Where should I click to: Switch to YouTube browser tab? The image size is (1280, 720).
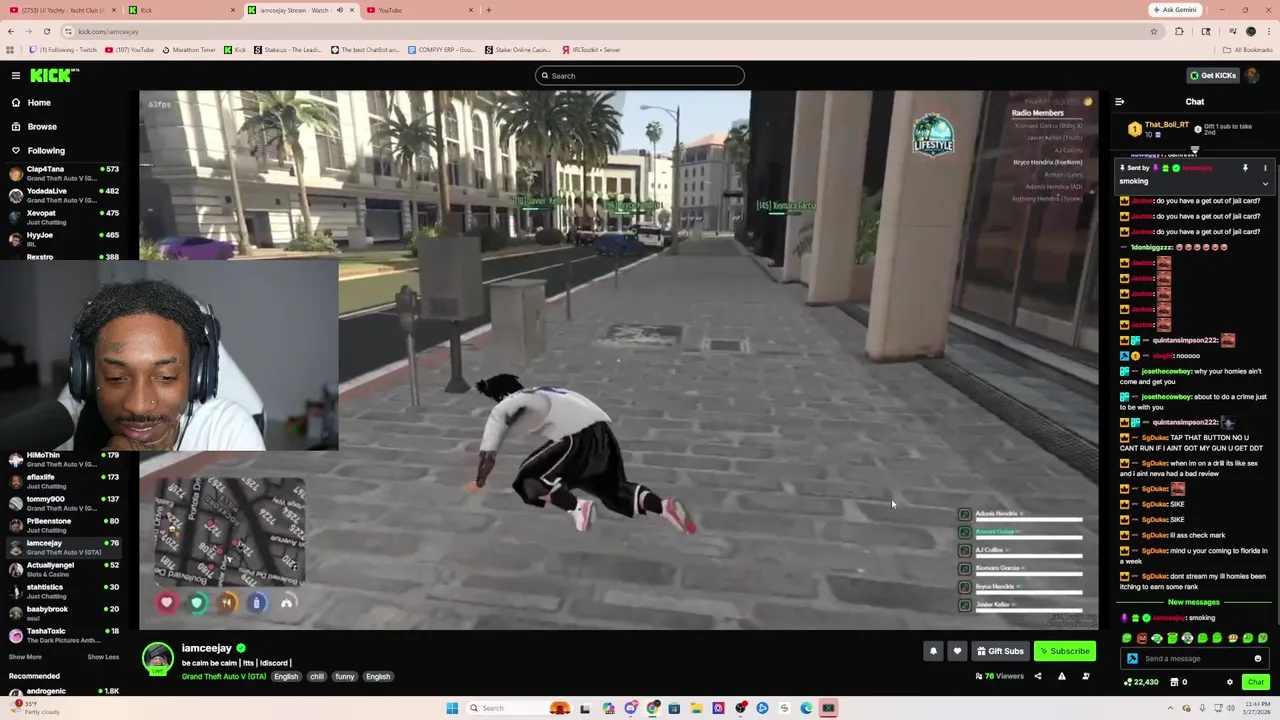pos(420,10)
